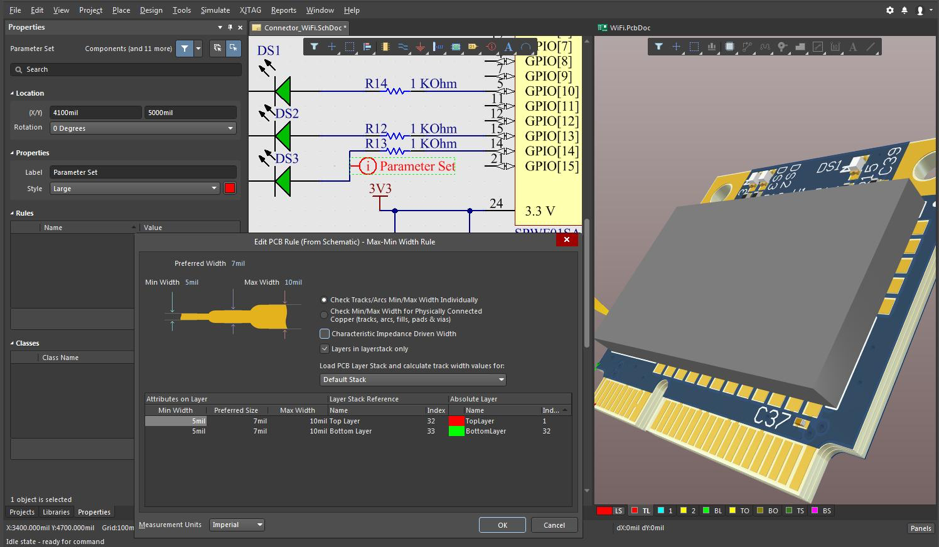The image size is (939, 547).
Task: Click the Cancel button in rule dialog
Action: tap(554, 525)
